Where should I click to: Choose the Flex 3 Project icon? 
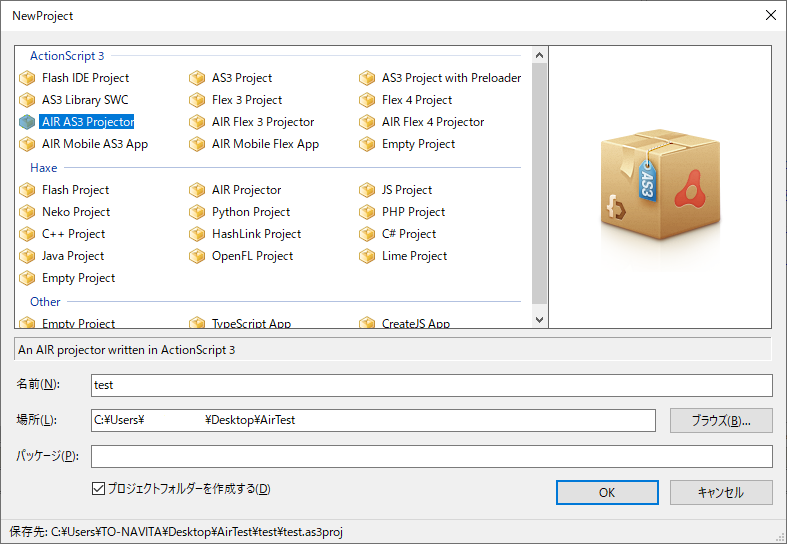(197, 100)
